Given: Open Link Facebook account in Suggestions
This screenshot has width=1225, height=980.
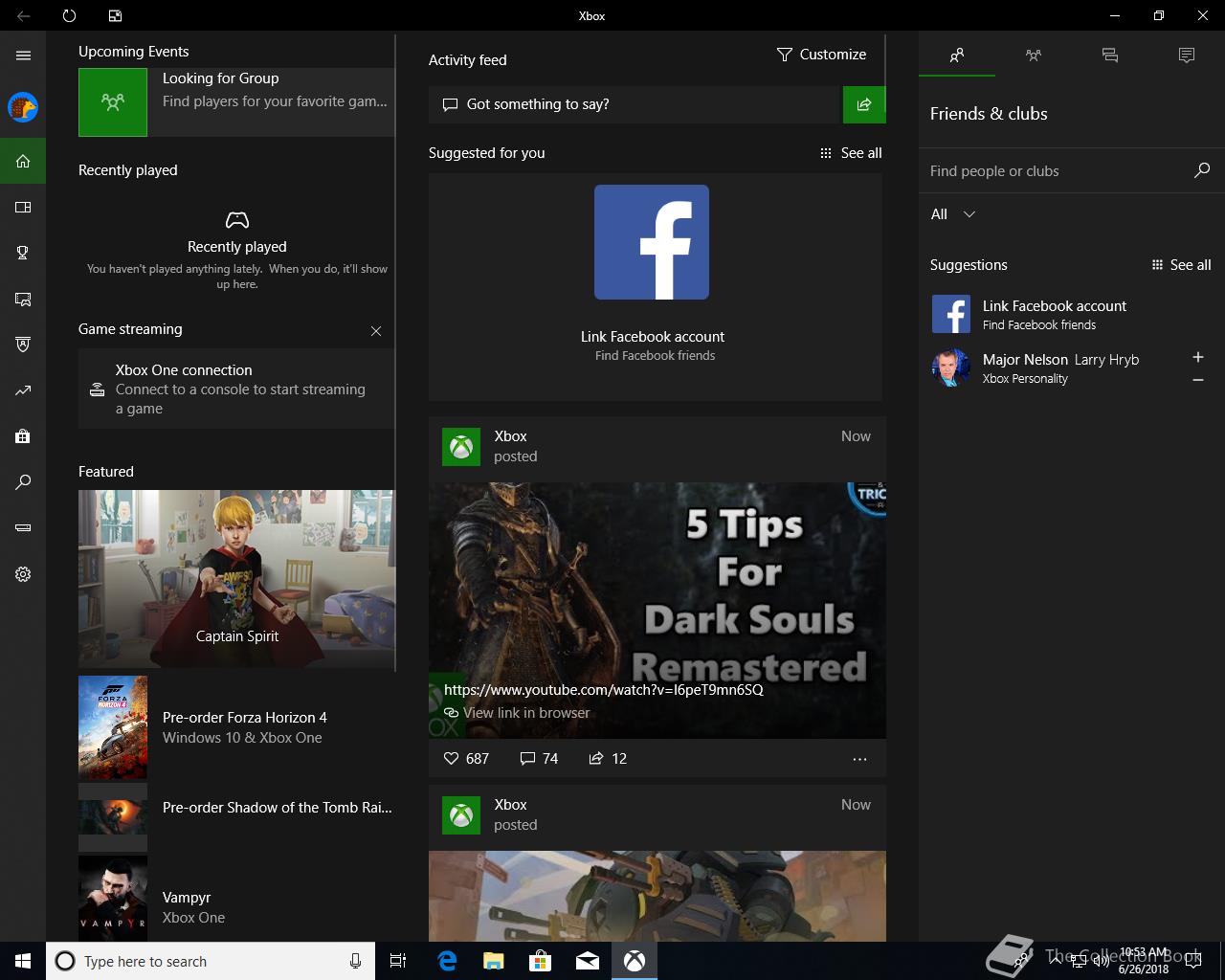Looking at the screenshot, I should [x=1072, y=314].
